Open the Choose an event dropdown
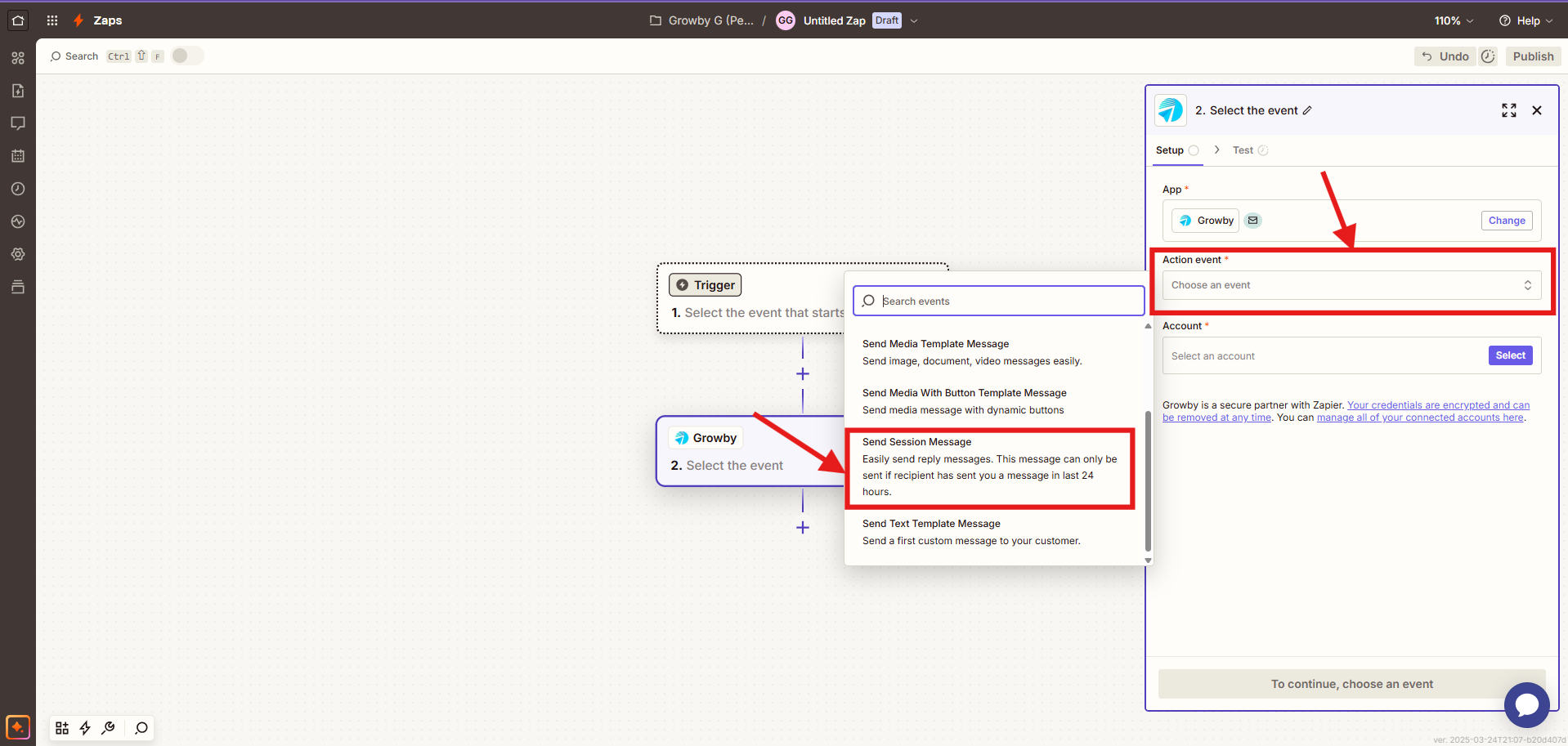This screenshot has width=1568, height=746. 1351,285
